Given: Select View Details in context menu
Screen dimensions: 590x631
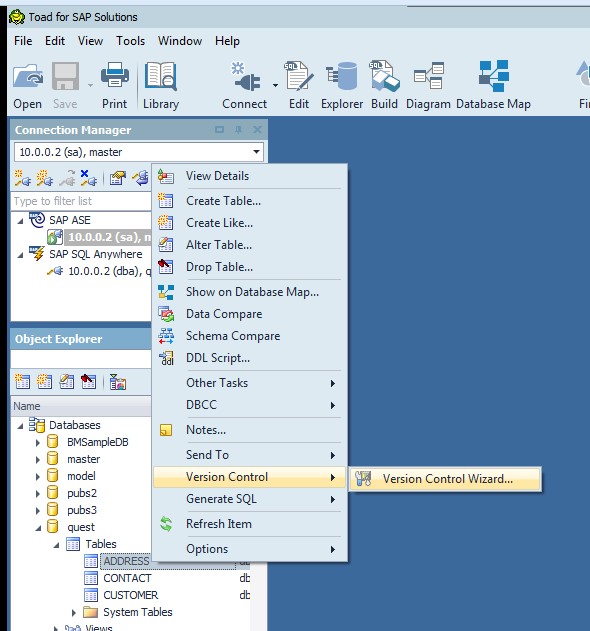Looking at the screenshot, I should click(x=250, y=176).
